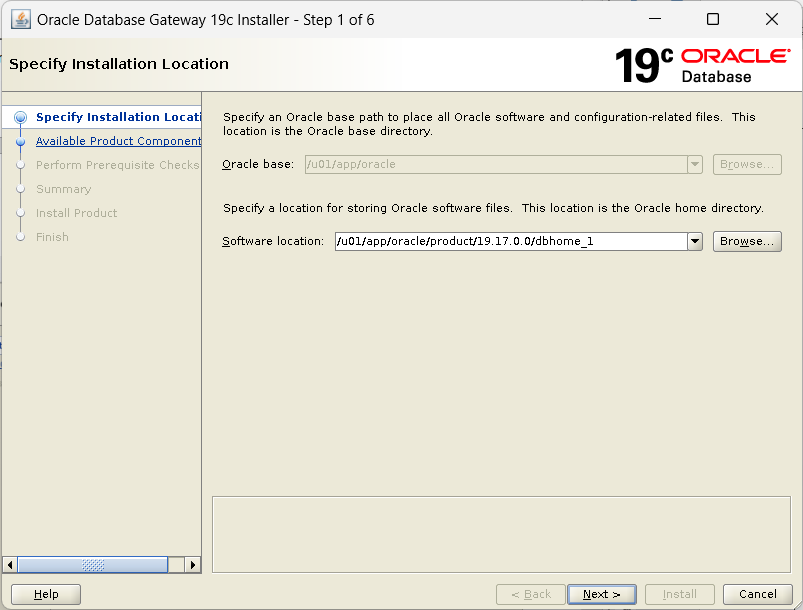Click the empty message area panel
803x610 pixels.
(501, 534)
